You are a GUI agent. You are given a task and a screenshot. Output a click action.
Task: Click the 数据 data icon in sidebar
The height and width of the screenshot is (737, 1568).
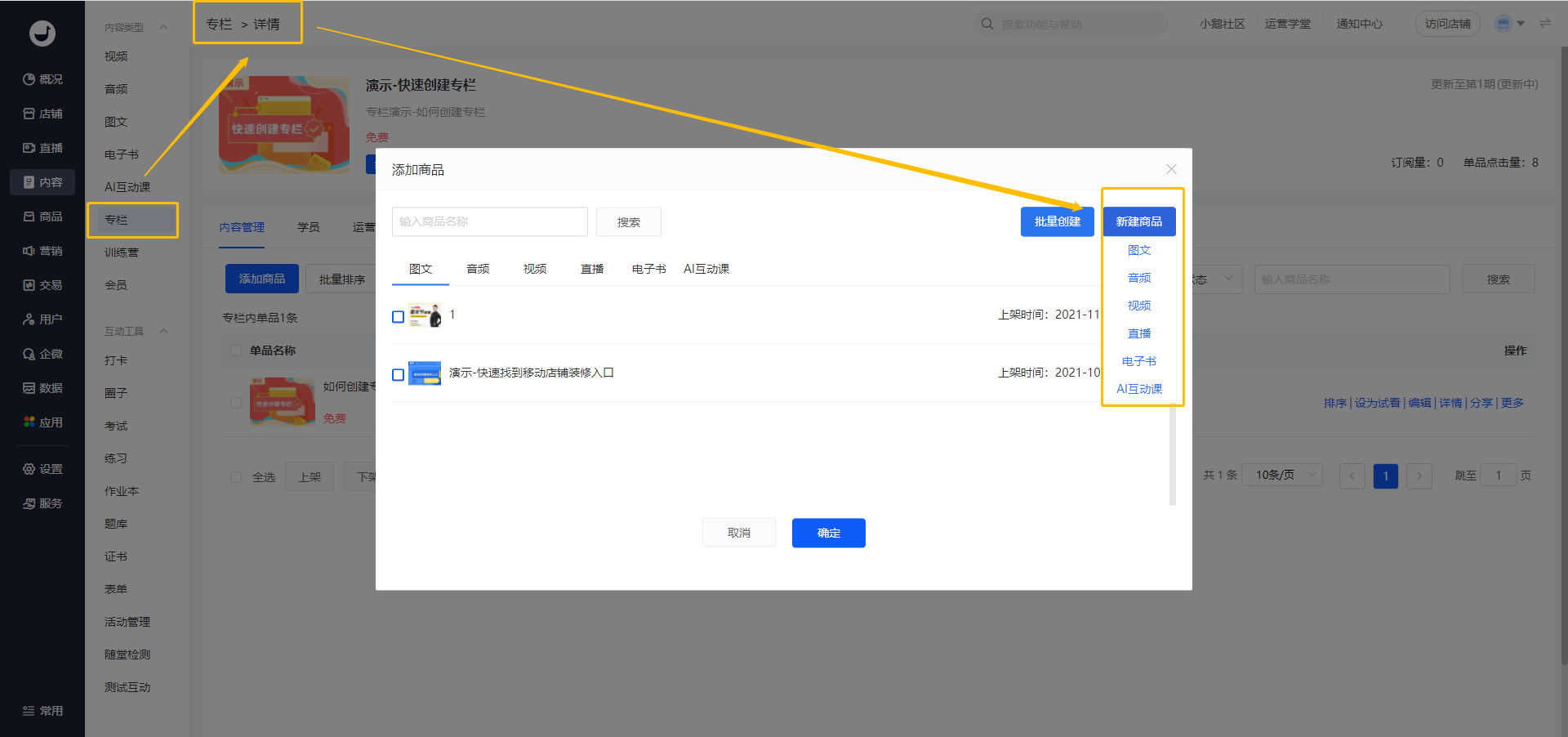coord(29,388)
